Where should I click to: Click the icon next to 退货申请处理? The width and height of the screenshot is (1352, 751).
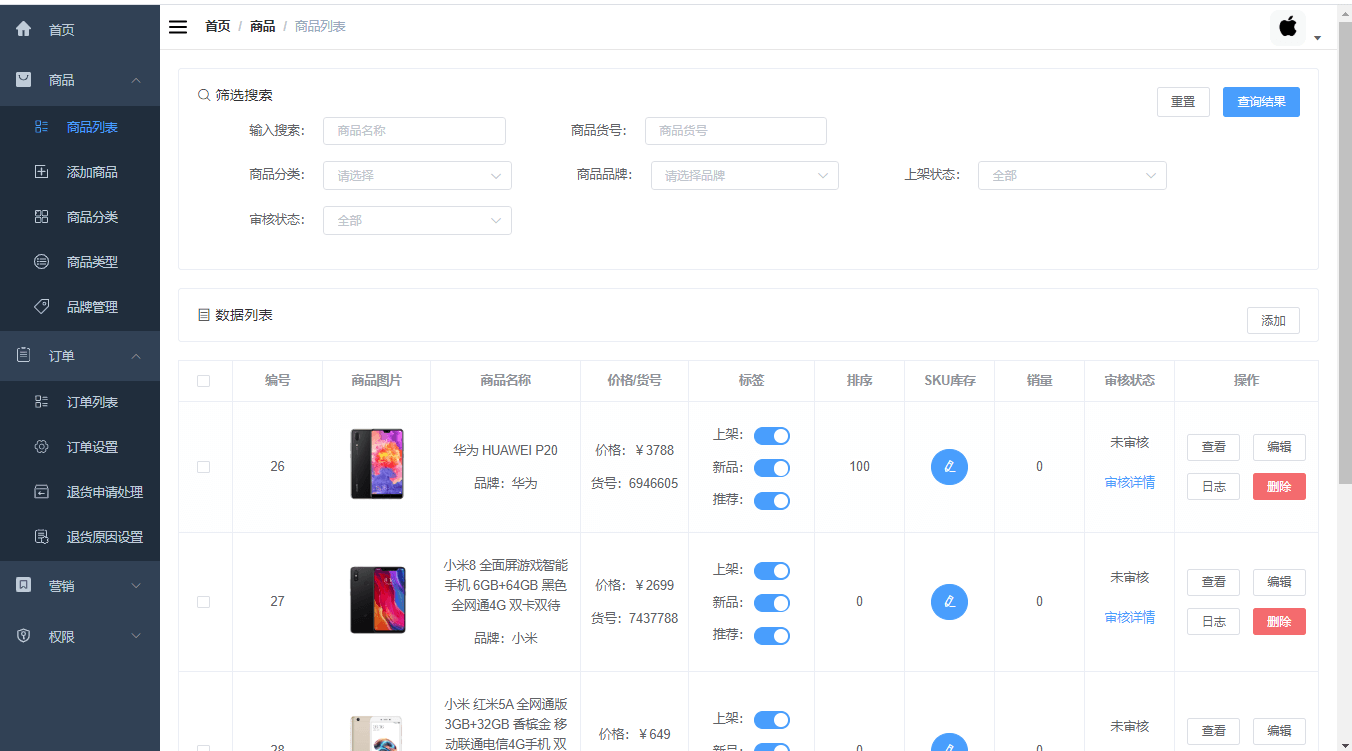point(41,492)
